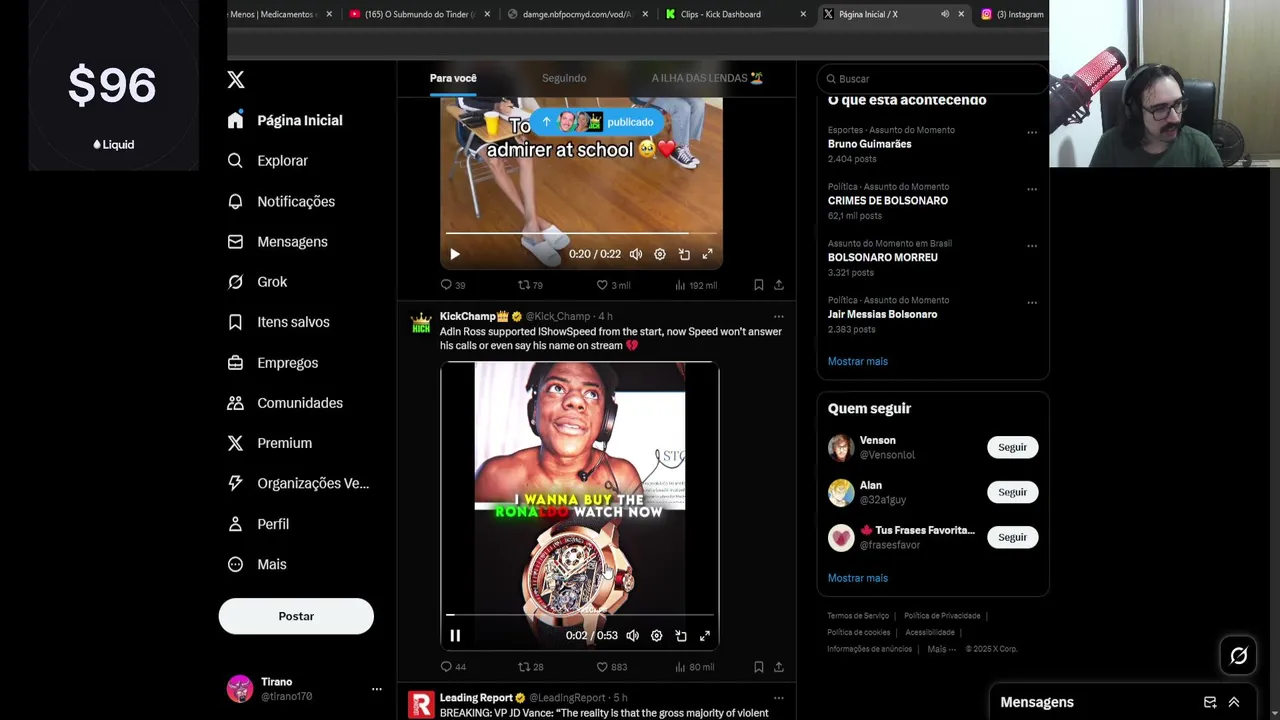Screen dimensions: 1280x720
Task: Open Grok in the sidebar
Action: pyautogui.click(x=257, y=282)
